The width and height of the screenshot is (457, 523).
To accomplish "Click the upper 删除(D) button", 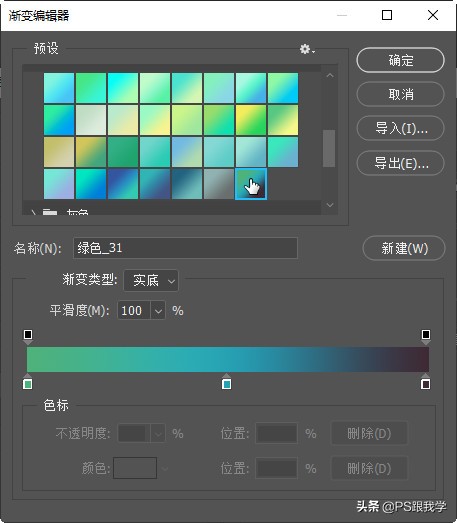I will point(369,433).
